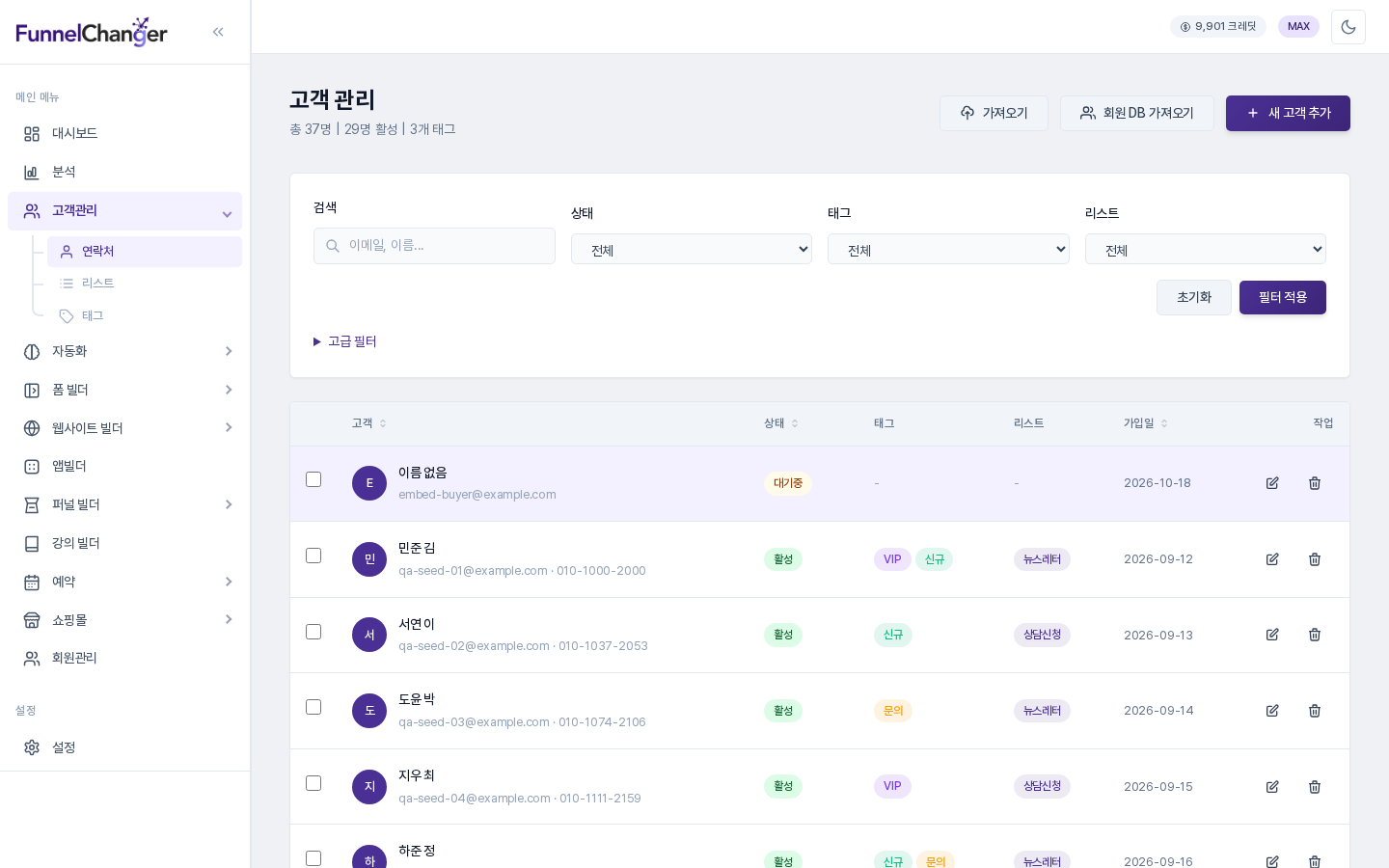Apply filters with 필터 적용
This screenshot has width=1389, height=868.
coord(1283,297)
